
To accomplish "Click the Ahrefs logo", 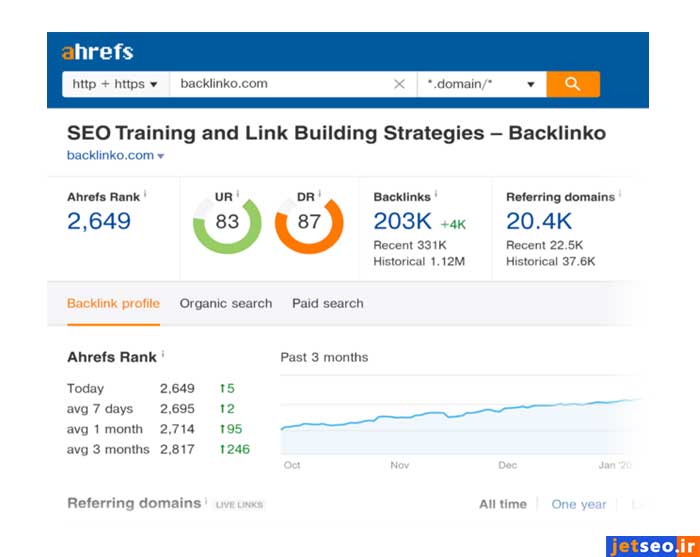I will (97, 52).
